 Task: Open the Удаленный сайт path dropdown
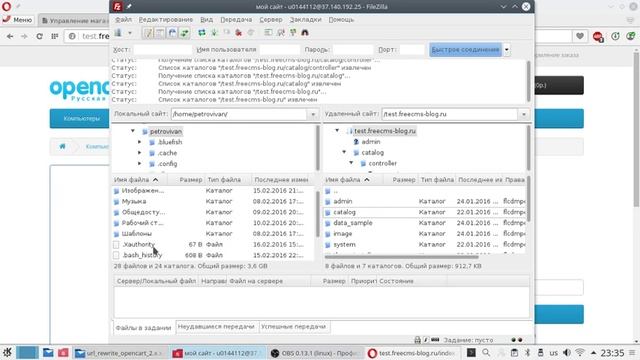pyautogui.click(x=524, y=114)
